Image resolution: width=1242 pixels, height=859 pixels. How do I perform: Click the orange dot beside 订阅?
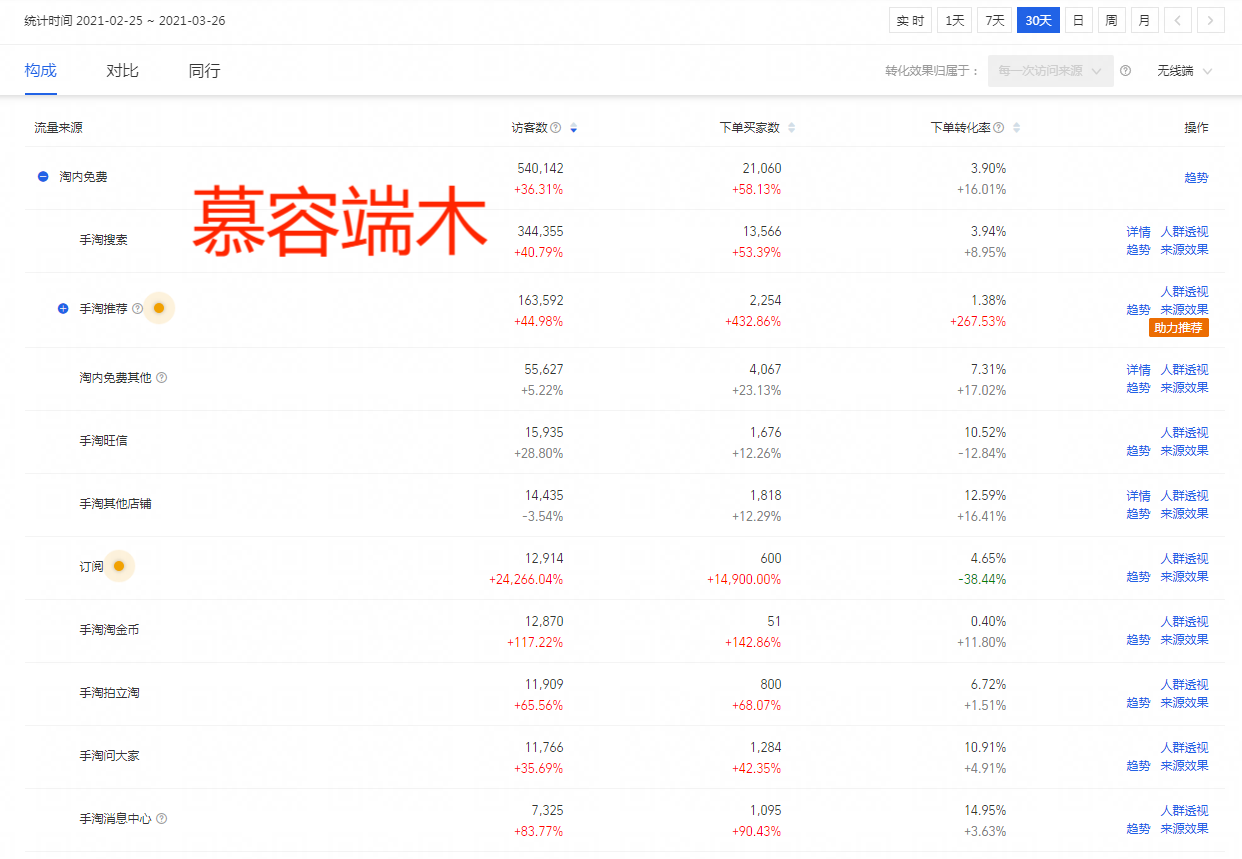click(x=119, y=567)
